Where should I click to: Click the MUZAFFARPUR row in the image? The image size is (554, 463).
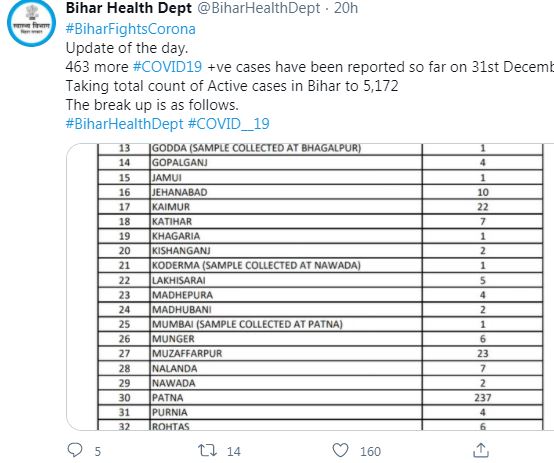(x=320, y=353)
